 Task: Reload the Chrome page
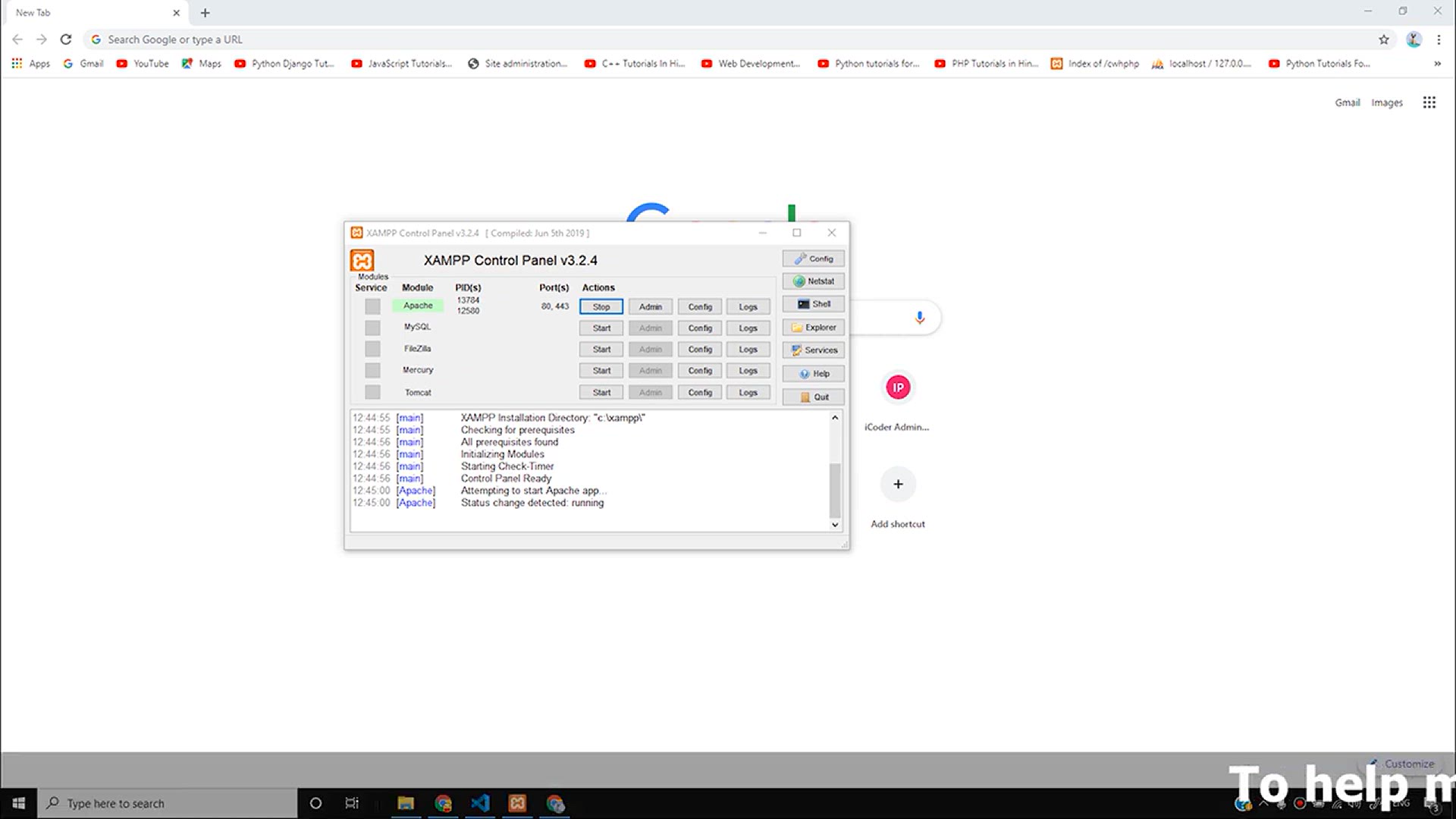point(66,39)
